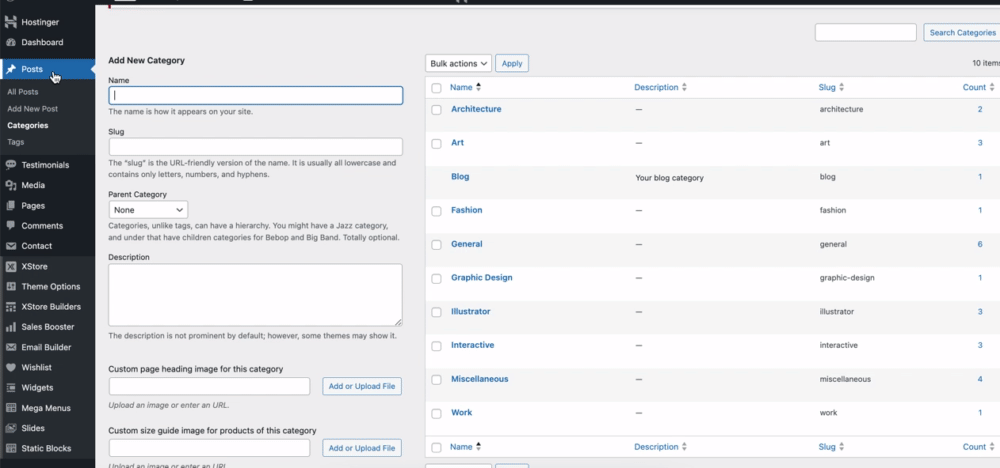The width and height of the screenshot is (1000, 468).
Task: Expand the Parent Category dropdown
Action: click(x=148, y=210)
